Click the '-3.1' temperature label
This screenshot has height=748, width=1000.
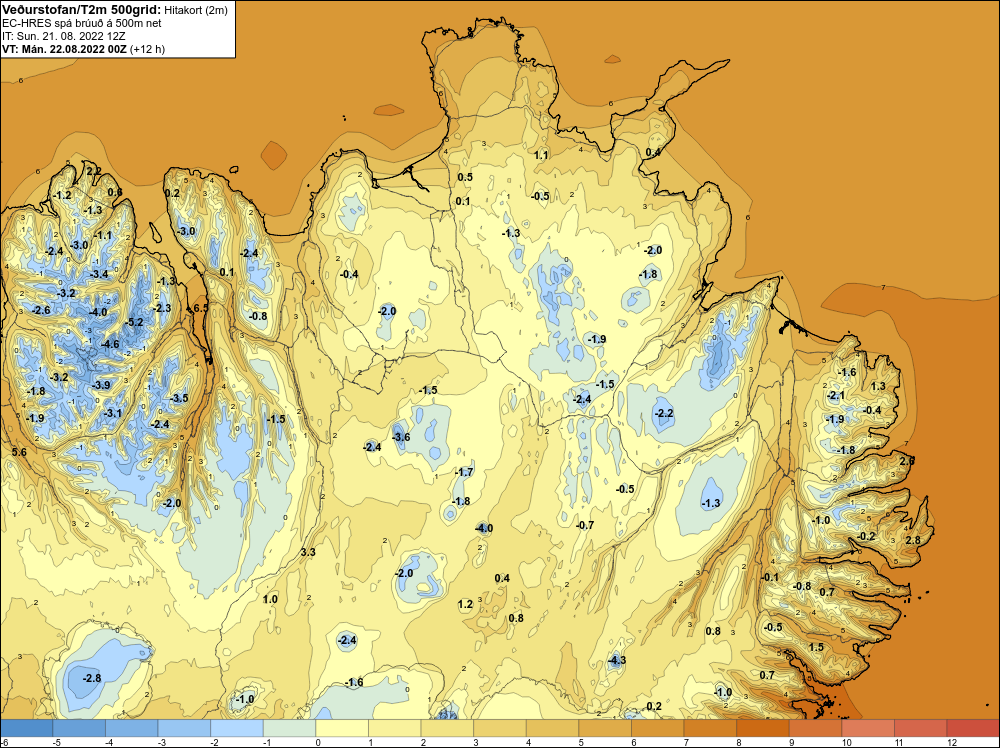[113, 413]
